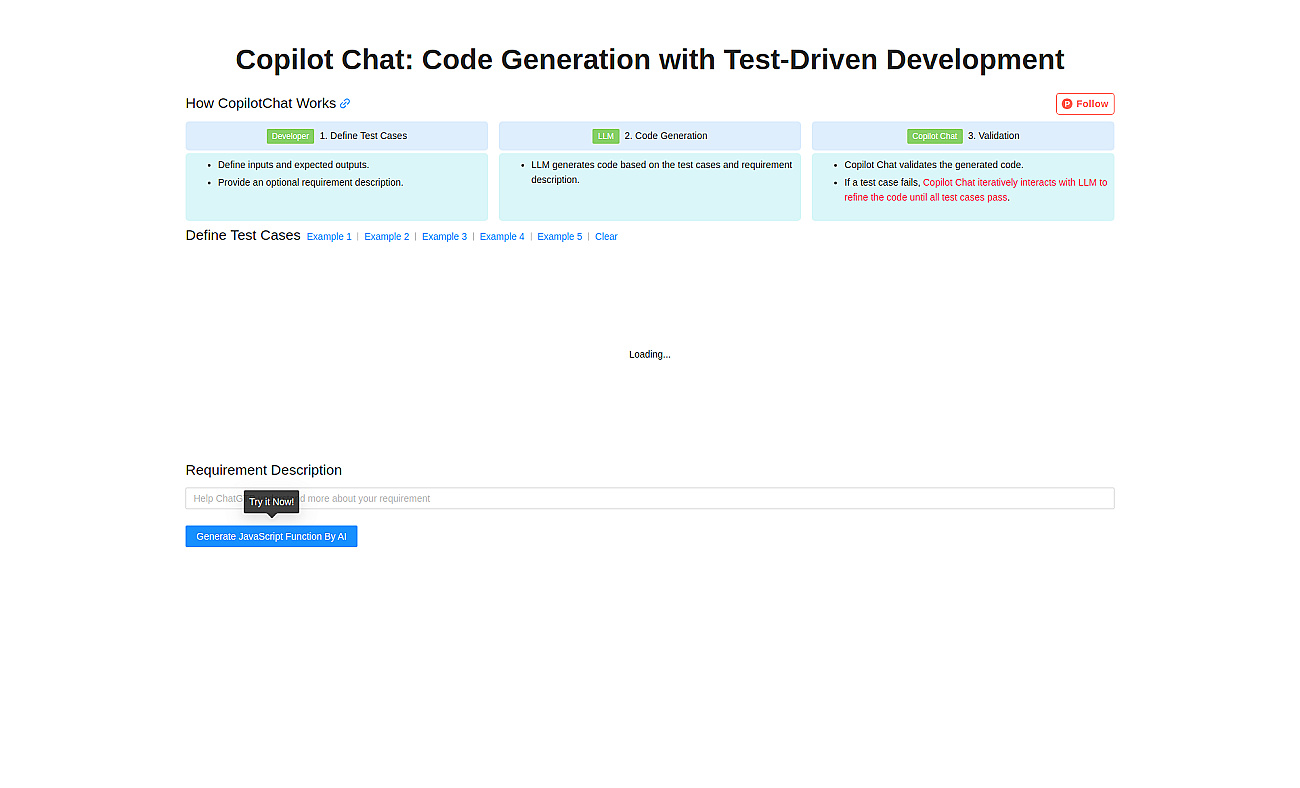Click Generate JavaScript Function By AI button
Screen dimensions: 1300x788
(x=271, y=536)
